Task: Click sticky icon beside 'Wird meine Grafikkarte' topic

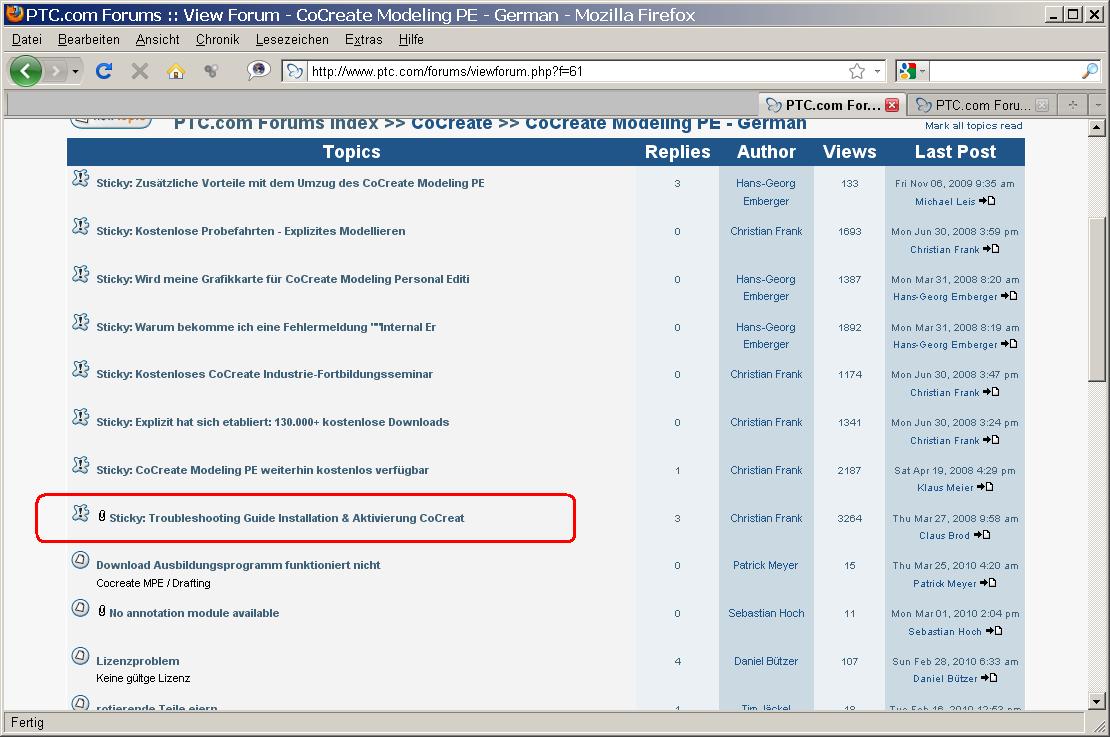Action: [81, 274]
